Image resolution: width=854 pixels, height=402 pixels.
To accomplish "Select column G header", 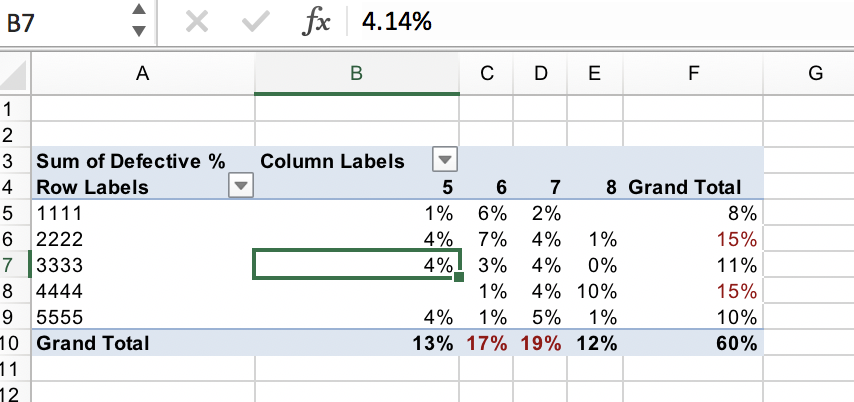I will click(809, 74).
